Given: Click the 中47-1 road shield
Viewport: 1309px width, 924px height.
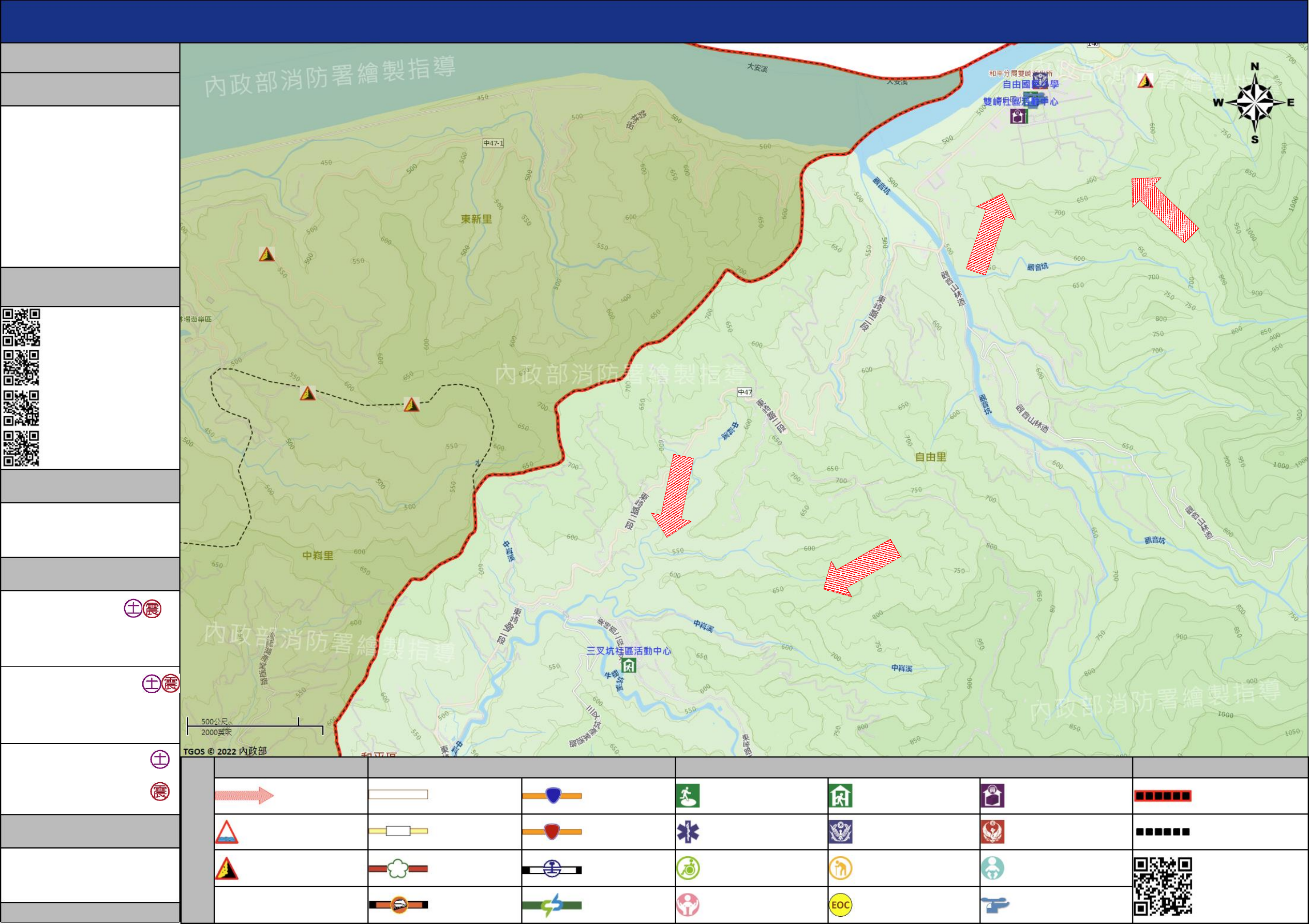Looking at the screenshot, I should (494, 143).
